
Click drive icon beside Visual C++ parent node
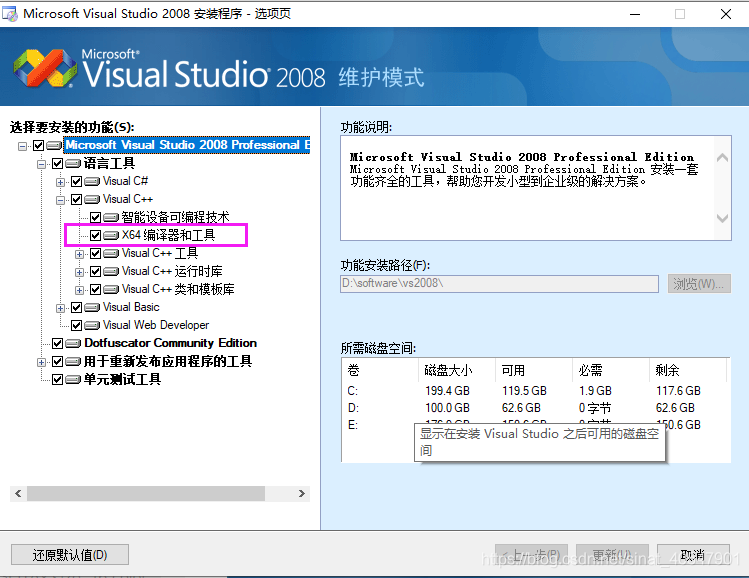[x=92, y=200]
